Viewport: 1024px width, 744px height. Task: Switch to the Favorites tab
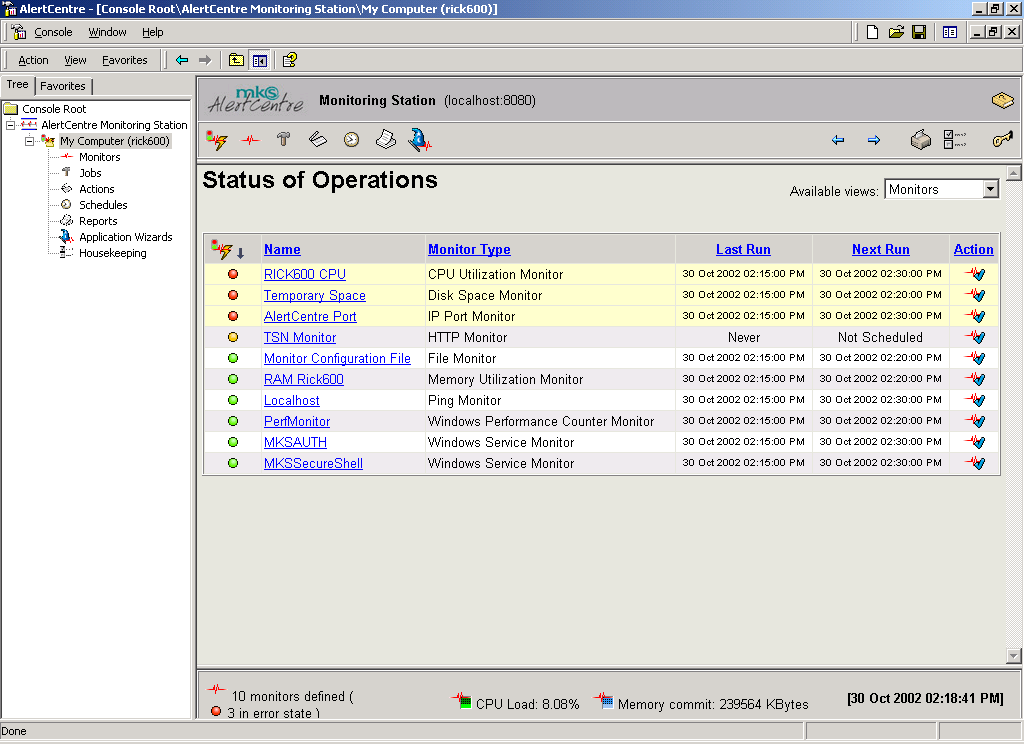point(63,86)
